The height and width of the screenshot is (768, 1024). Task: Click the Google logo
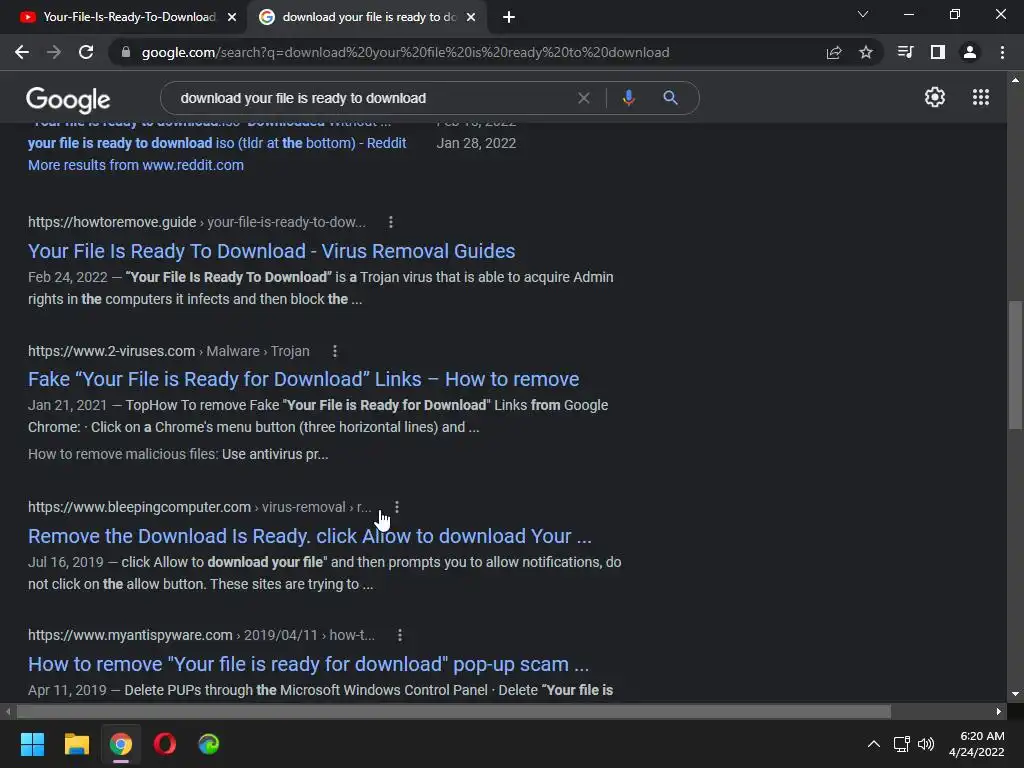tap(68, 99)
